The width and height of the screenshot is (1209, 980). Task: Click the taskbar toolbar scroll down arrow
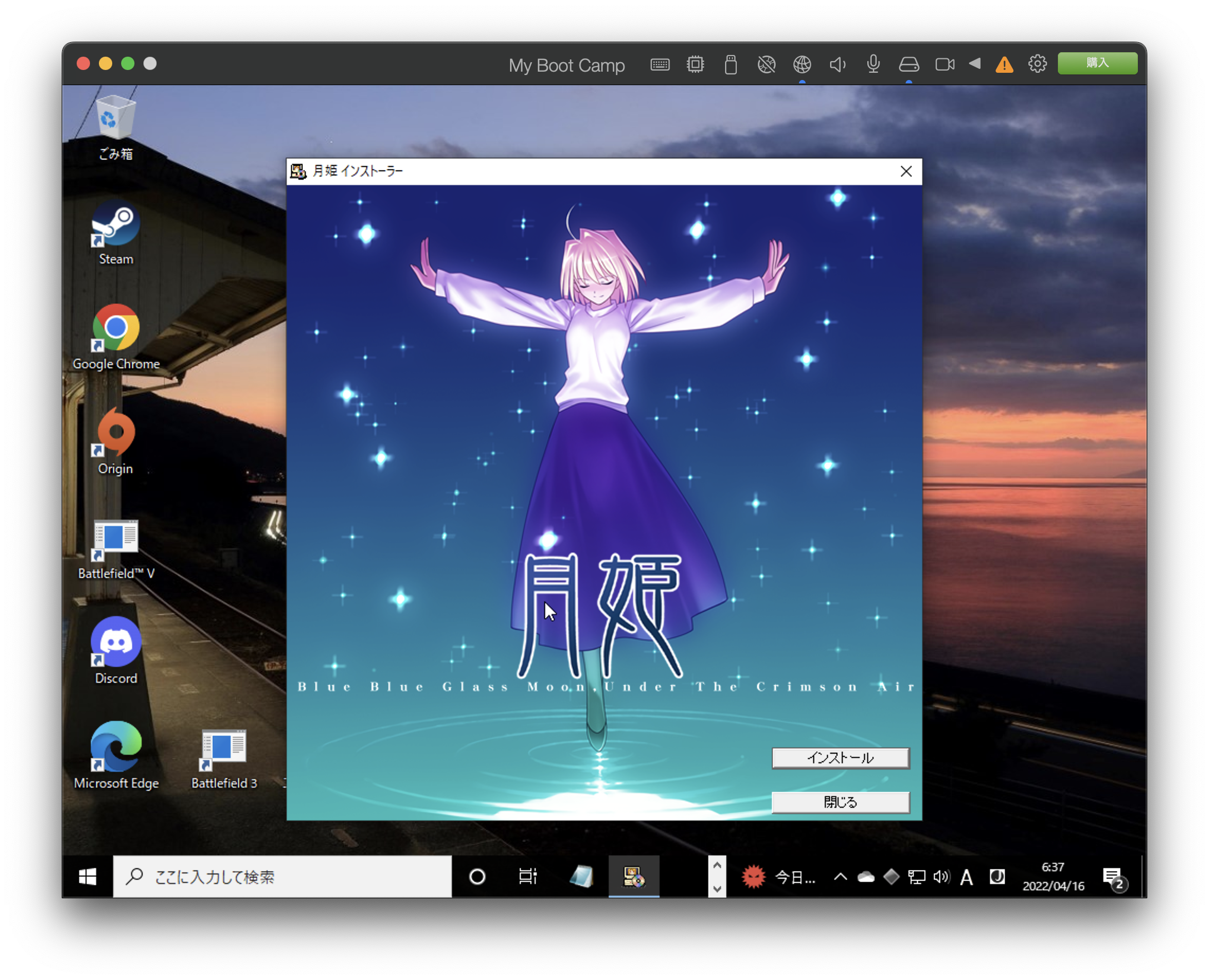coord(717,888)
